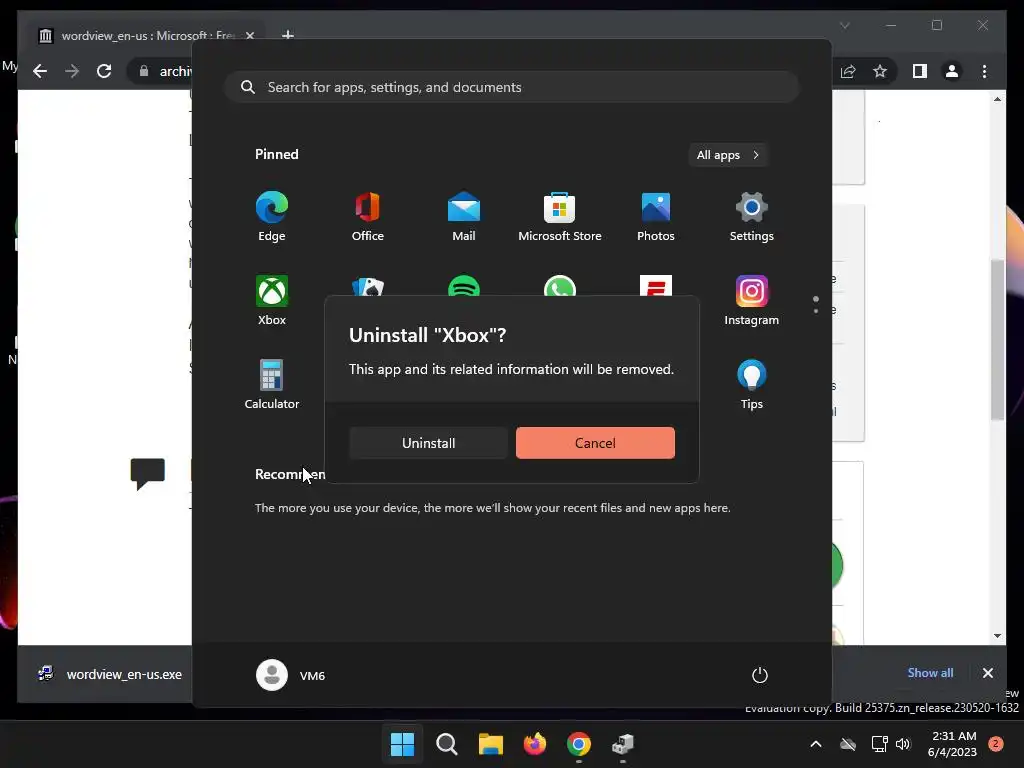
Task: Cancel the Xbox uninstall dialog
Action: (595, 443)
